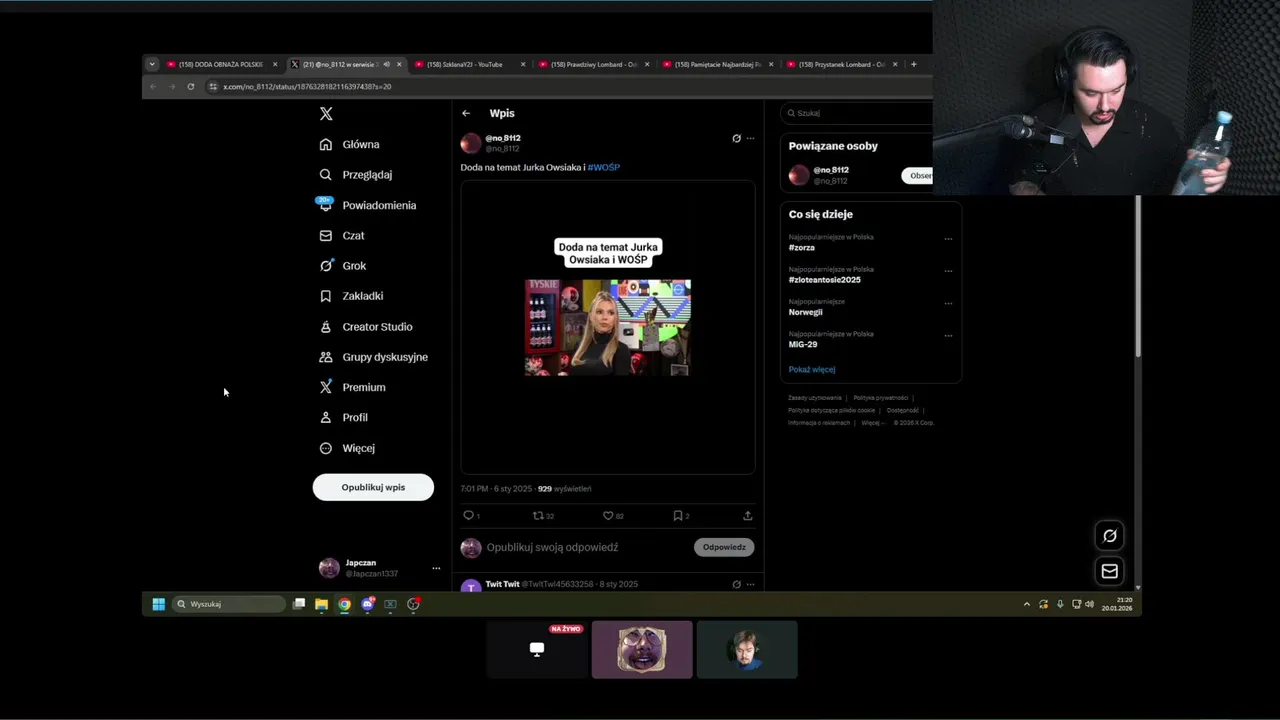The width and height of the screenshot is (1280, 720).
Task: Open the three-dot menu on the main post
Action: (750, 138)
